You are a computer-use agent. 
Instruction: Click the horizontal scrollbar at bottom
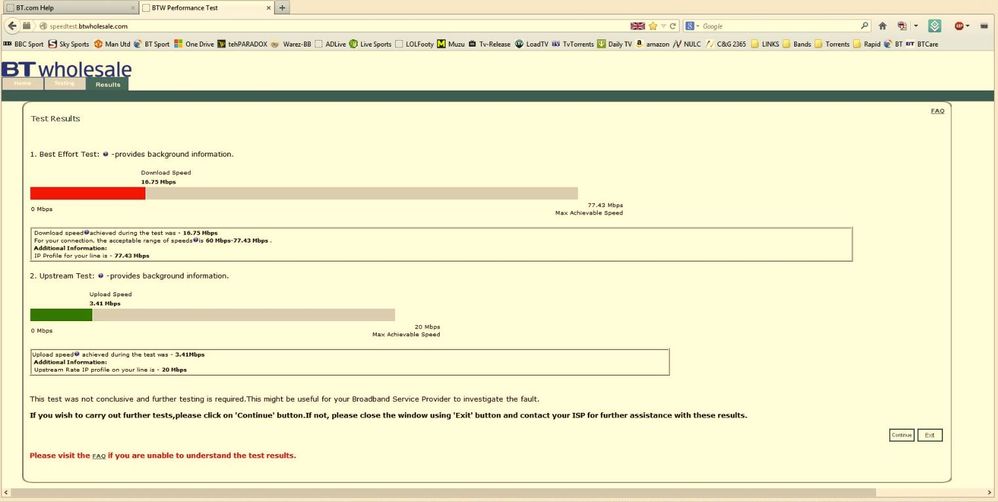click(x=444, y=492)
